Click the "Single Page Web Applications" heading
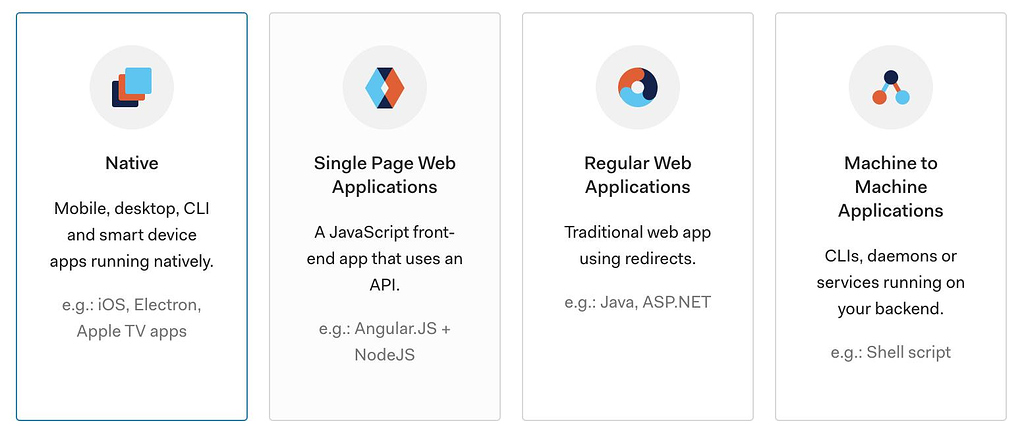Viewport: 1024px width, 429px height. click(385, 174)
